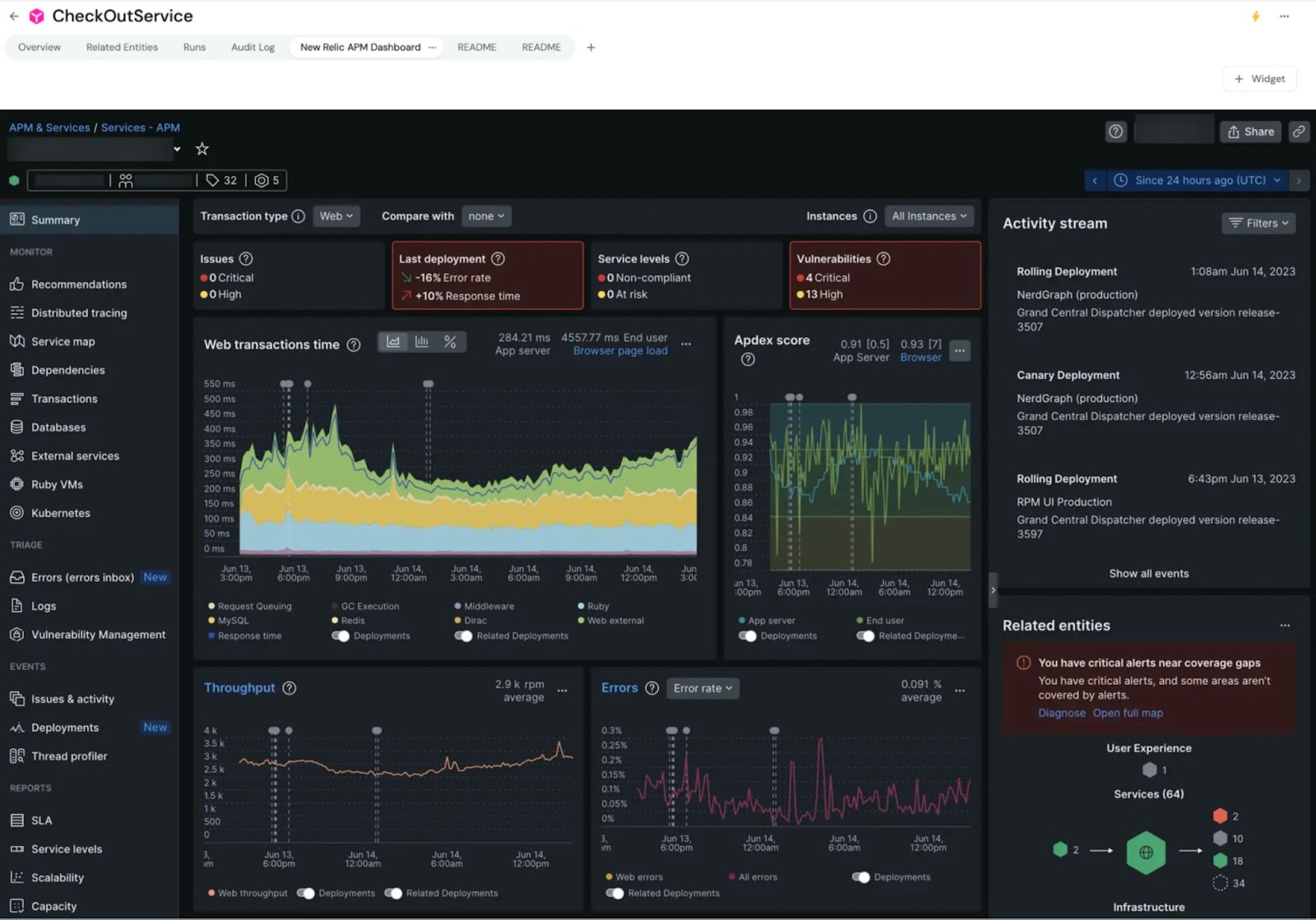The image size is (1316, 920).
Task: Collapse the right panel with side chevron
Action: coord(993,589)
